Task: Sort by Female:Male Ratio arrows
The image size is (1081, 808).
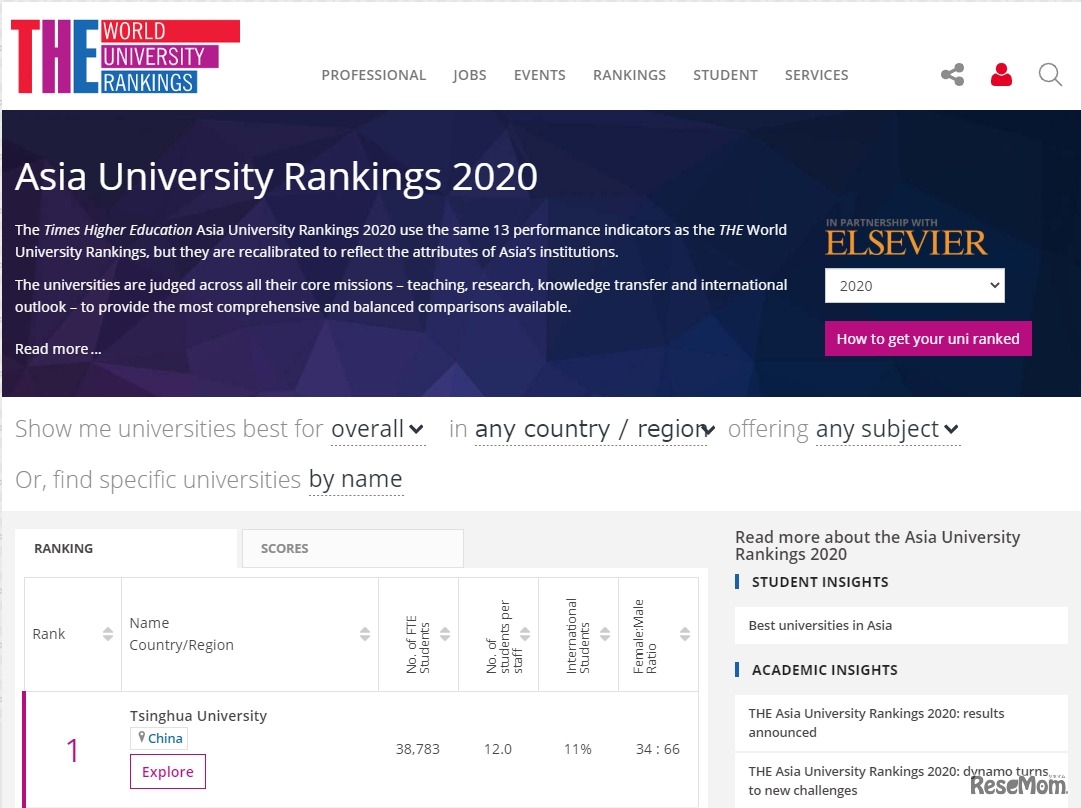Action: (685, 634)
